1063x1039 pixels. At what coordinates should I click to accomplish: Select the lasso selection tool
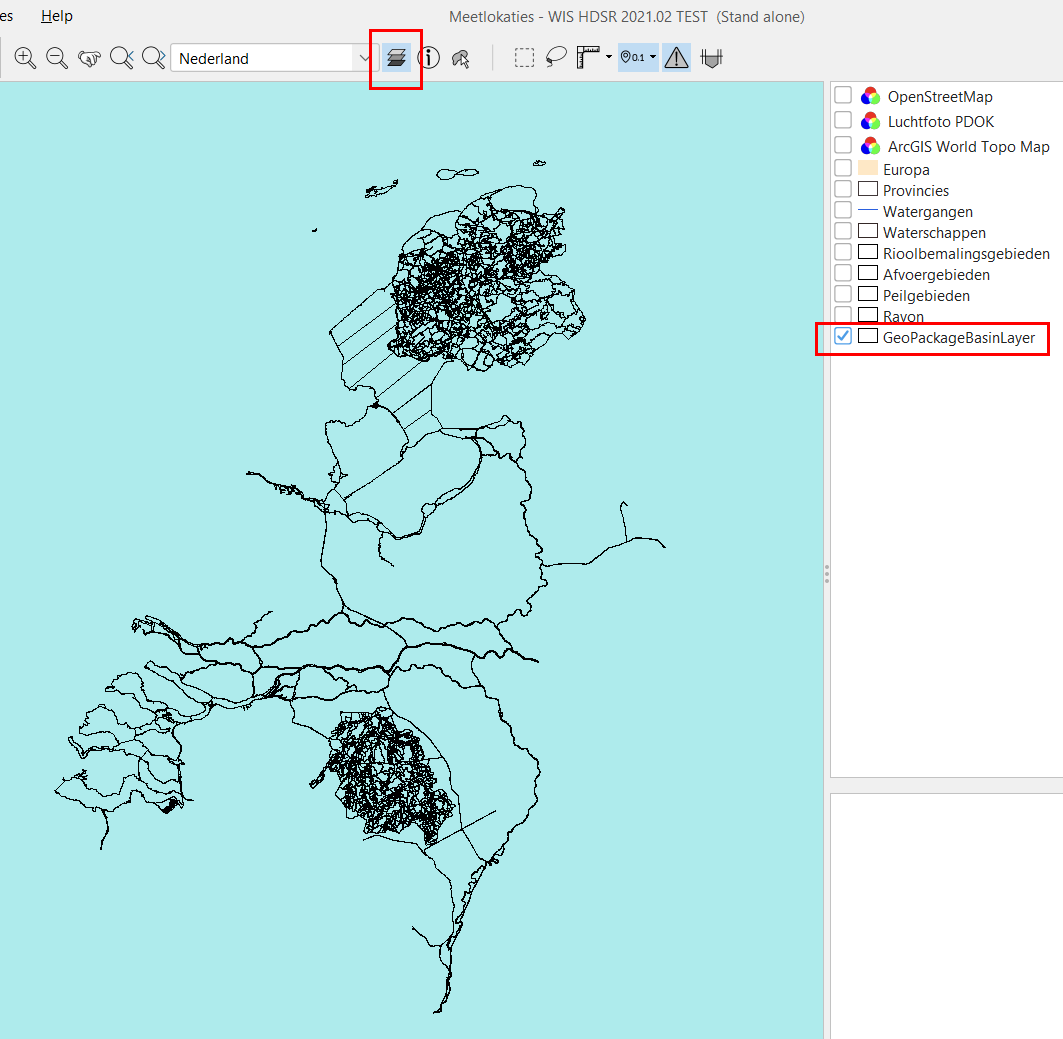click(556, 58)
